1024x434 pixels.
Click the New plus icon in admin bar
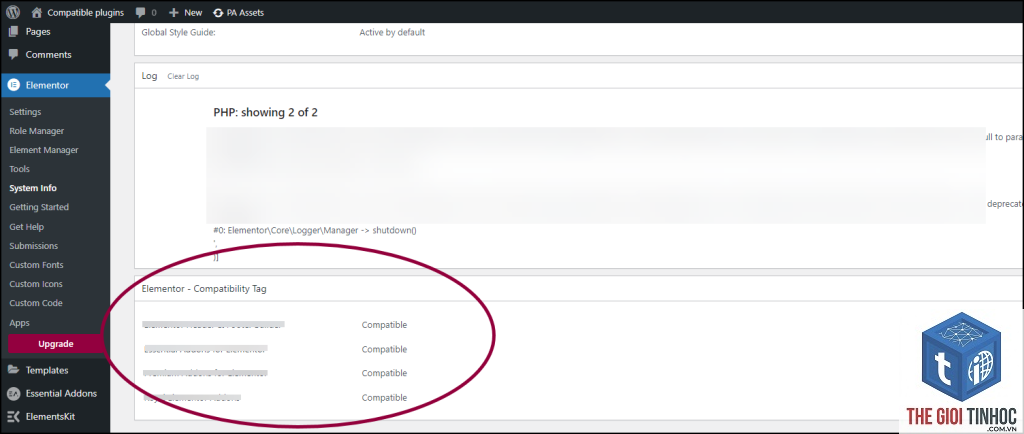click(x=174, y=12)
